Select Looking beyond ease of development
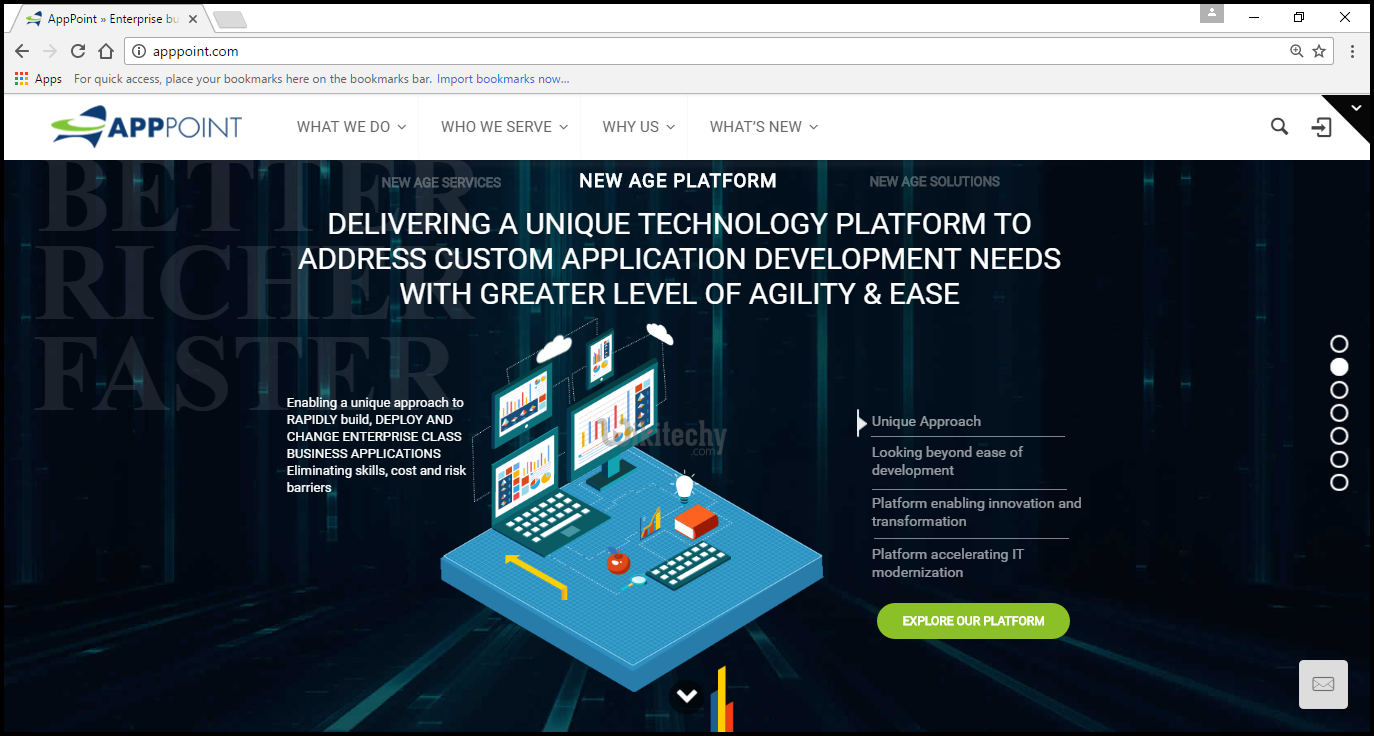Image resolution: width=1374 pixels, height=736 pixels. click(947, 461)
